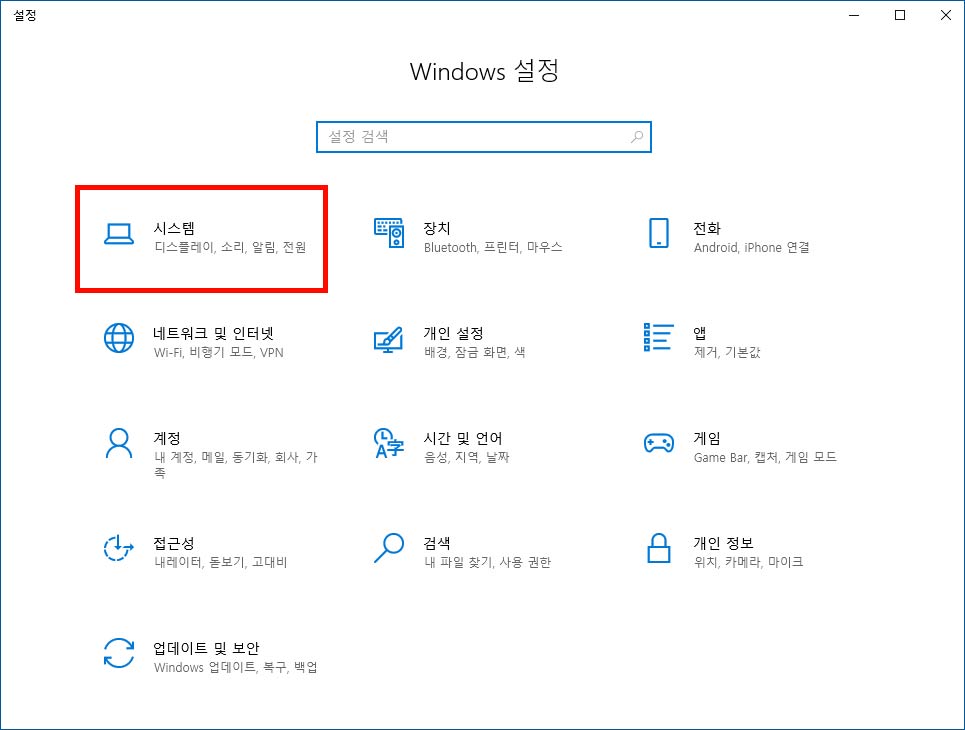Maximize the 설정 window
Screen dimensions: 965x730
pyautogui.click(x=900, y=15)
